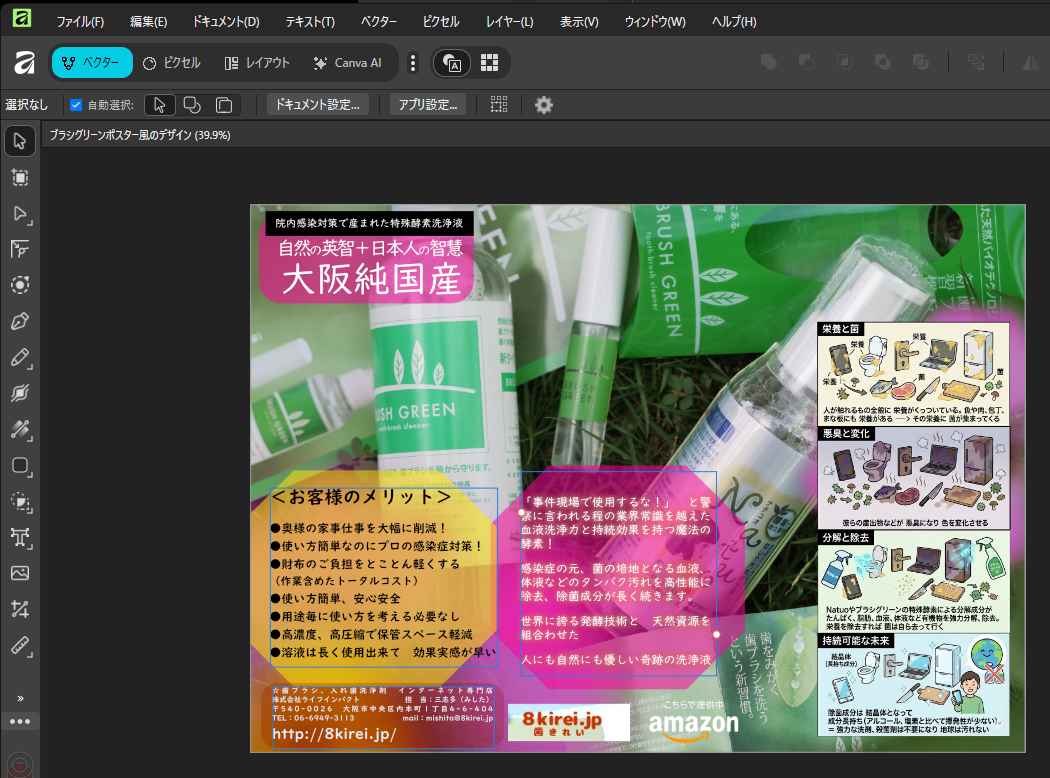Toggle the 自動選択 checkbox

[x=76, y=105]
